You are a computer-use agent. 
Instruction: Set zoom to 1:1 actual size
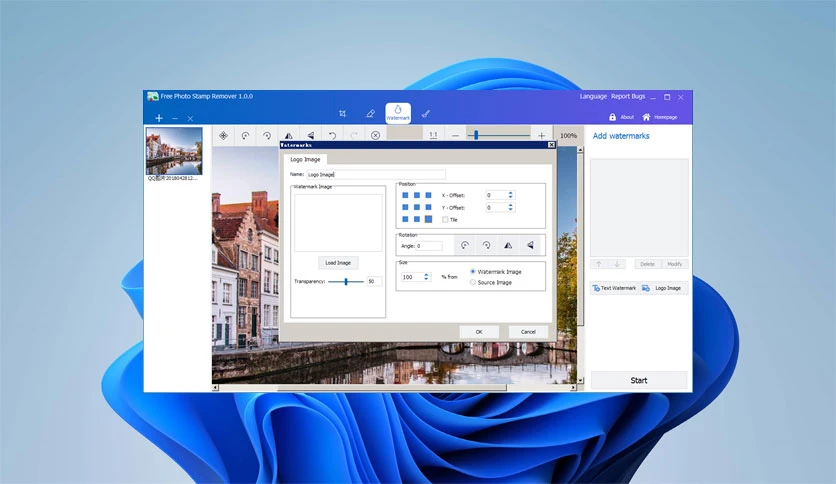[x=433, y=135]
